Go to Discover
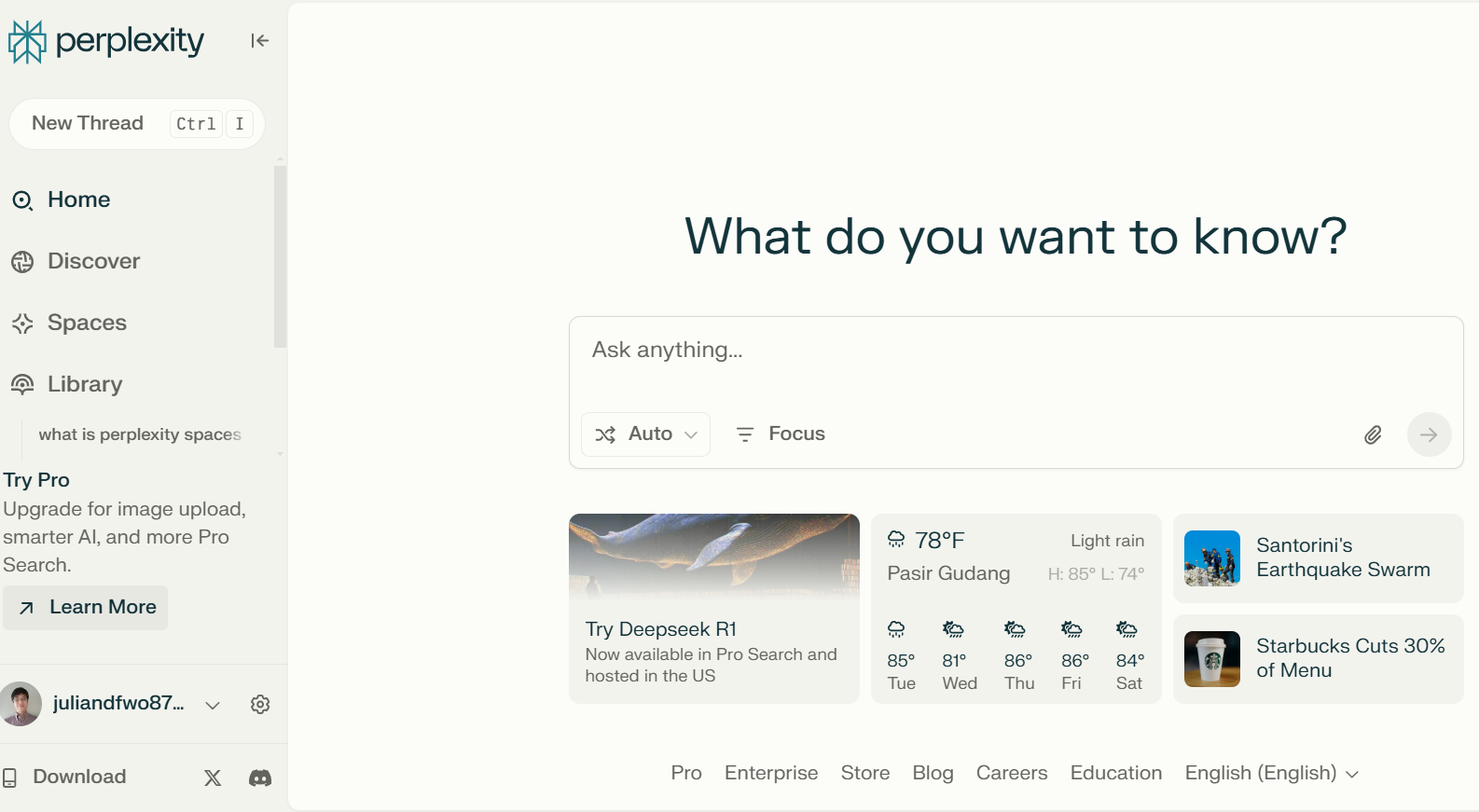 coord(94,261)
